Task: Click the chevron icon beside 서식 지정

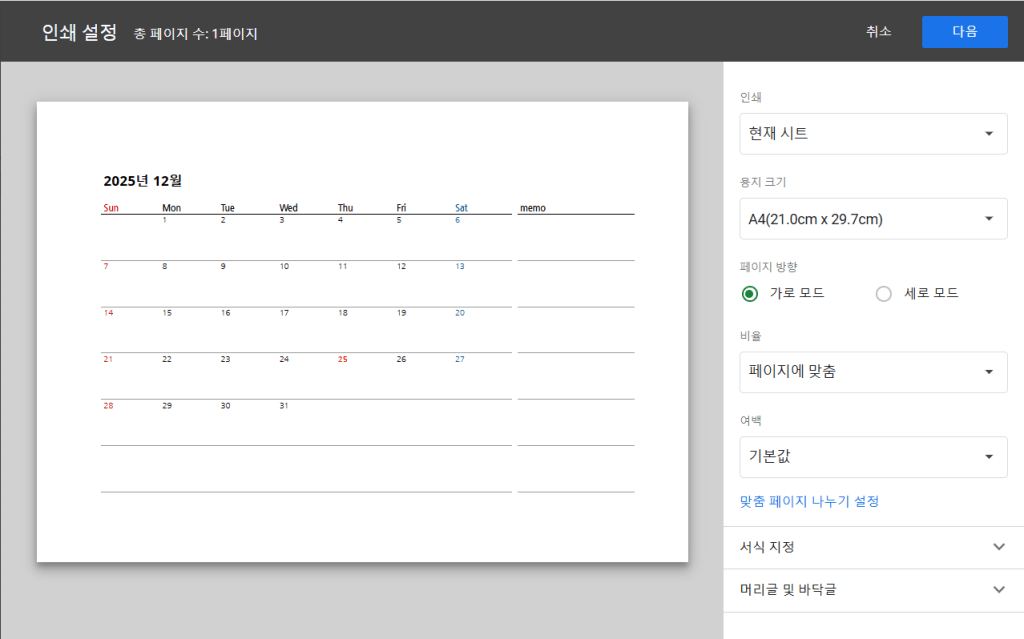Action: point(998,547)
